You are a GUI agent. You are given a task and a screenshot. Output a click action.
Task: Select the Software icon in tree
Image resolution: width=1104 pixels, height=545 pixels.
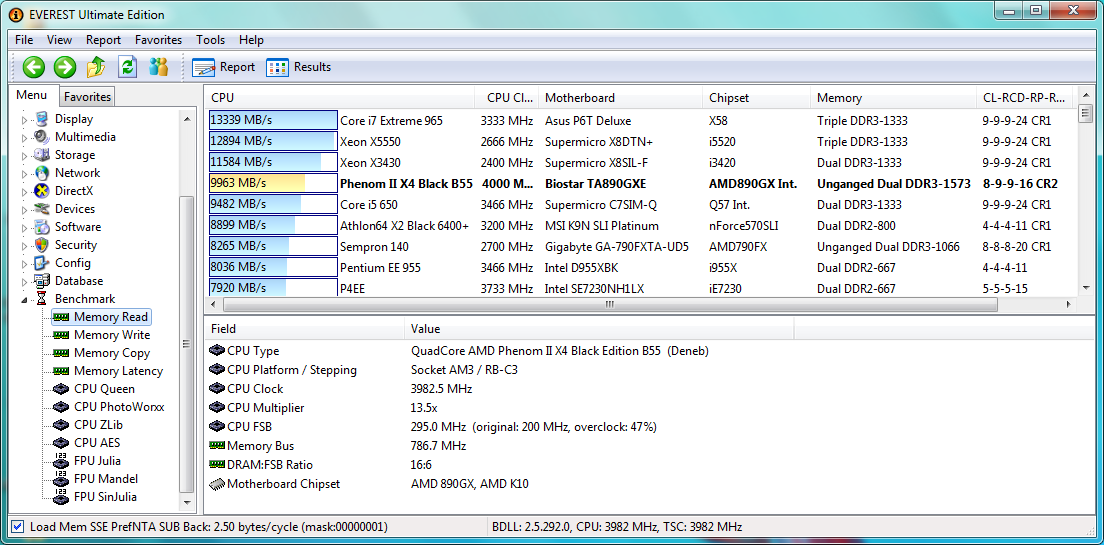coord(42,227)
